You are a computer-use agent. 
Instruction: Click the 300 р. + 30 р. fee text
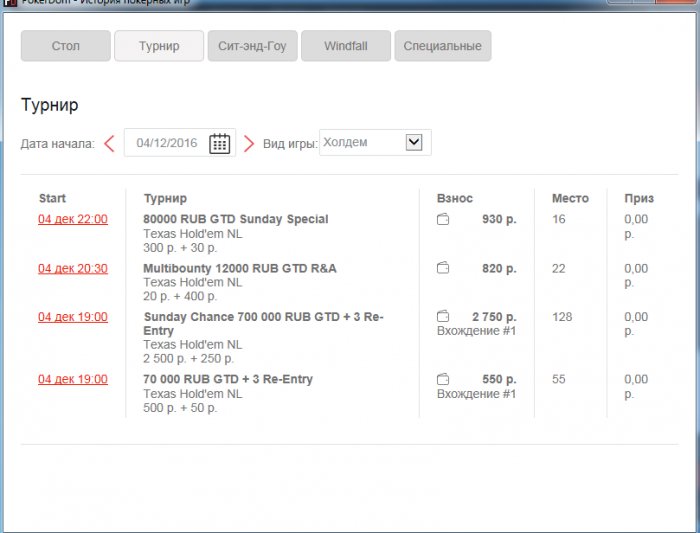(180, 248)
